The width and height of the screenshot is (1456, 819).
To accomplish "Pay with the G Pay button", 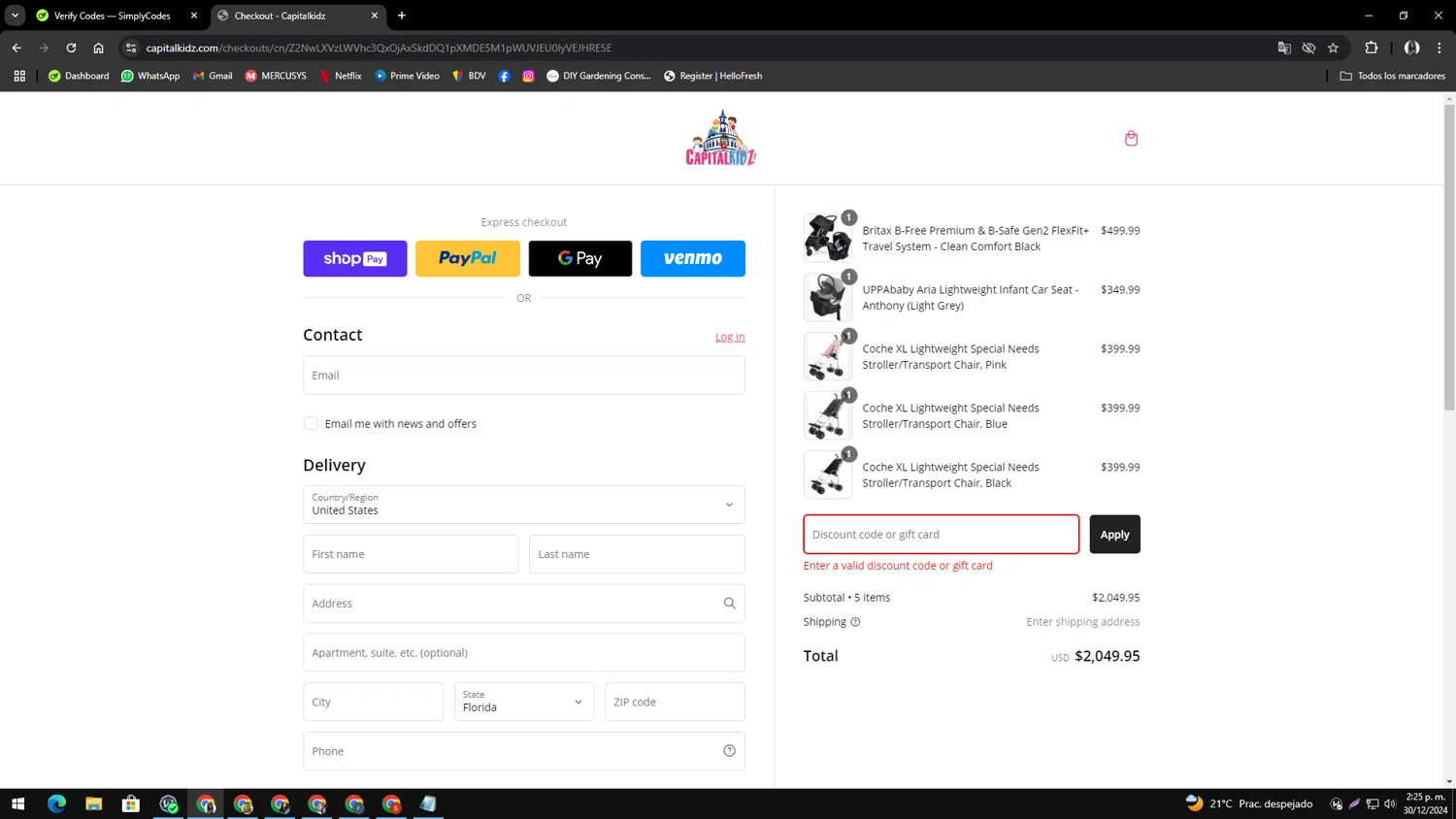I will click(x=580, y=258).
